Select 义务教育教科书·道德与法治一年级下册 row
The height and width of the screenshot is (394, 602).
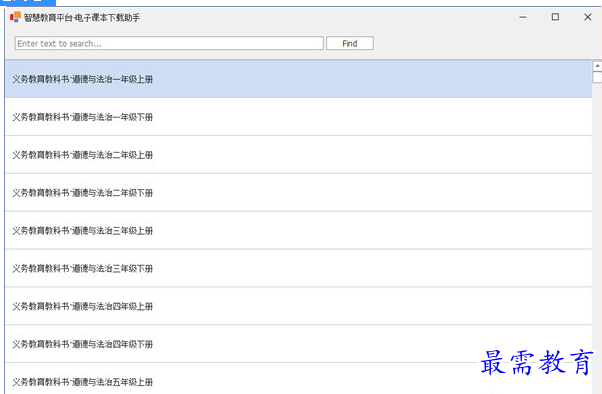(298, 117)
